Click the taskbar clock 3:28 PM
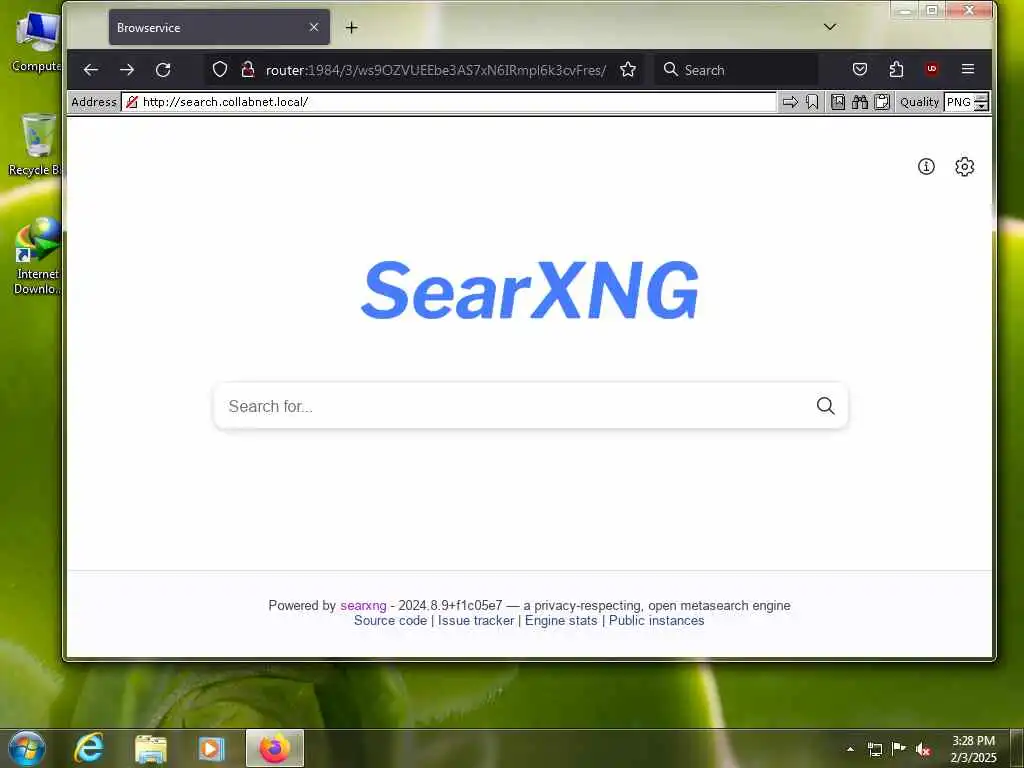Image resolution: width=1024 pixels, height=768 pixels. point(973,749)
